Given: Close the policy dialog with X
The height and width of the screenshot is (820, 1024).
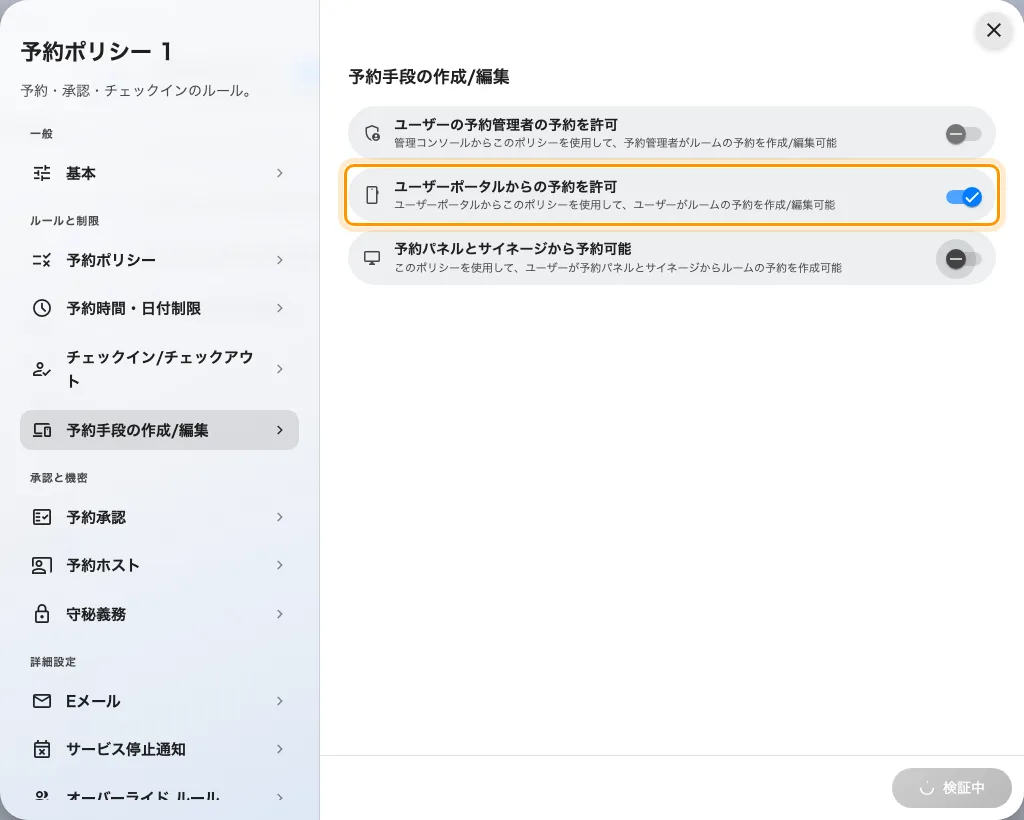Looking at the screenshot, I should point(994,30).
